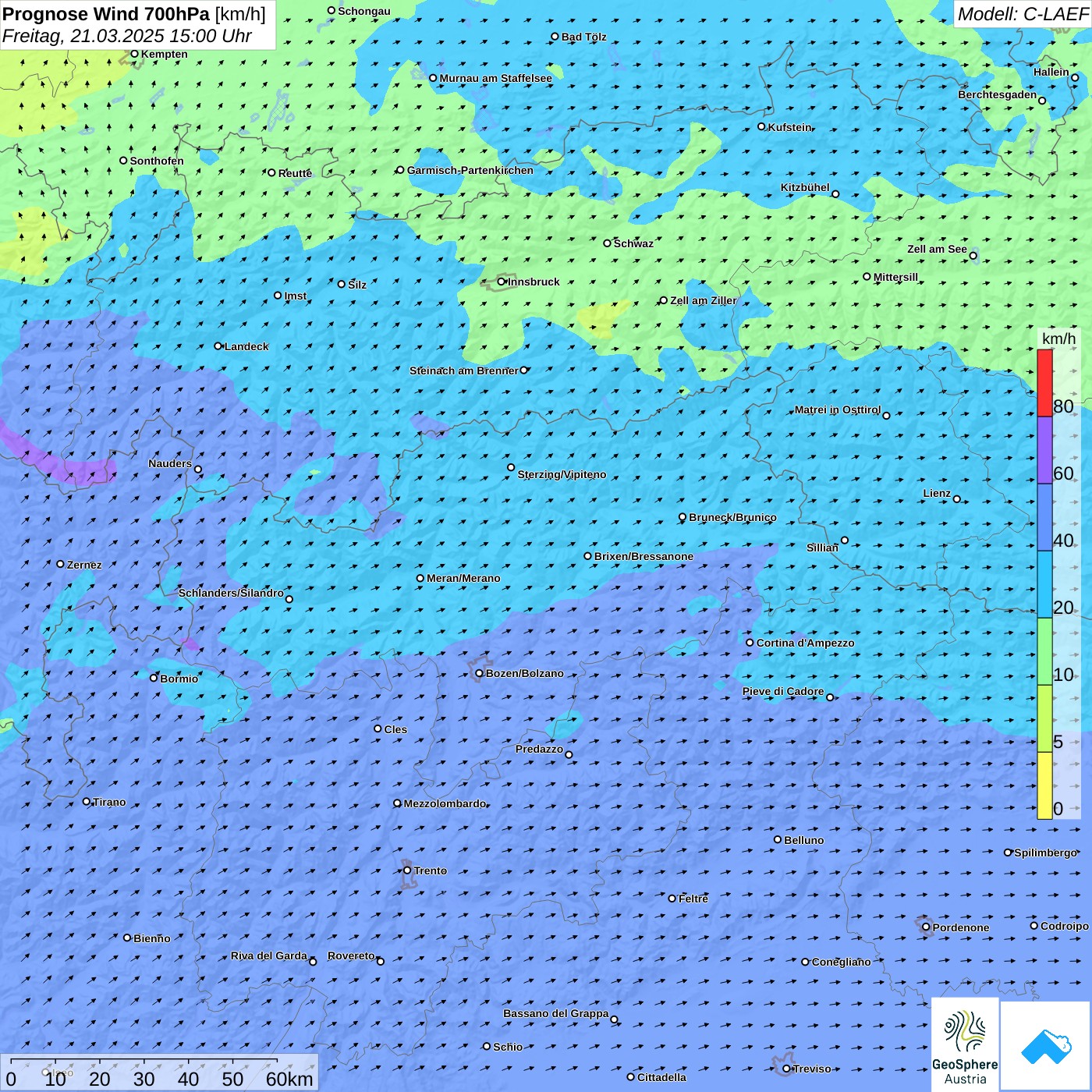Click the Nauders town marker
The width and height of the screenshot is (1092, 1092).
click(x=198, y=470)
